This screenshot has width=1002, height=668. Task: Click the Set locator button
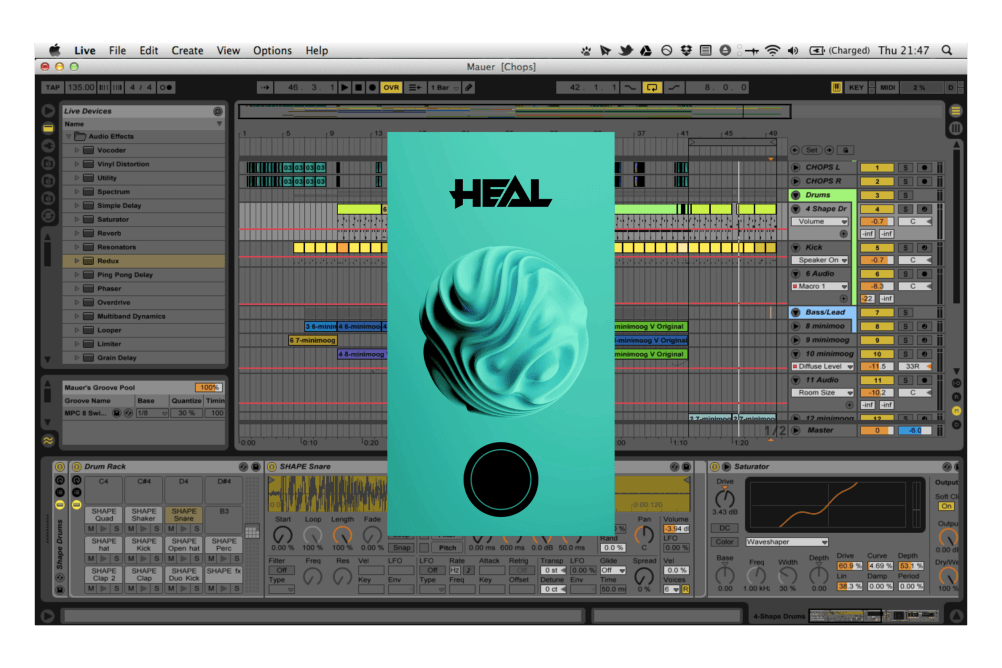812,150
